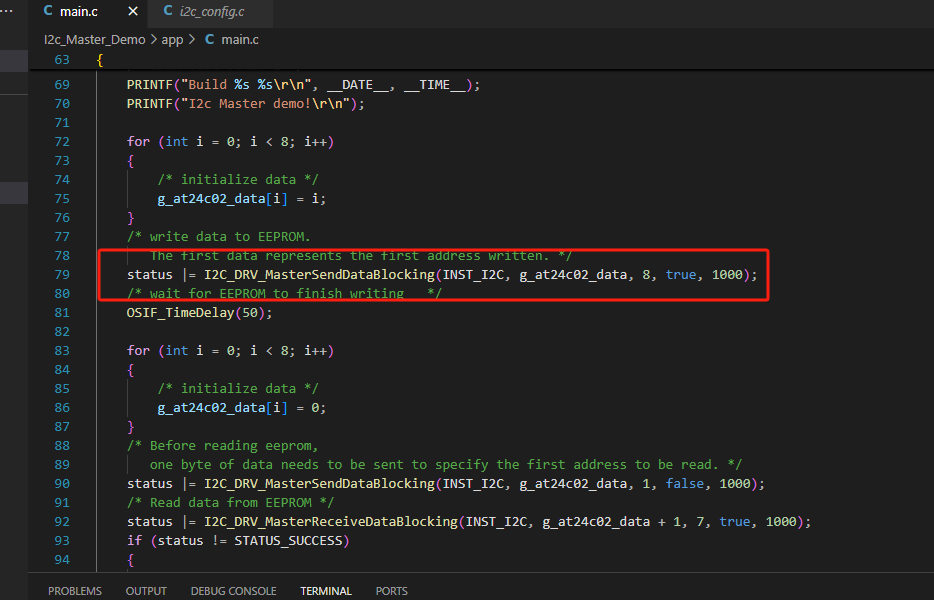Click PRINTF "I2c Master demo!" line
The width and height of the screenshot is (934, 600).
pos(245,103)
